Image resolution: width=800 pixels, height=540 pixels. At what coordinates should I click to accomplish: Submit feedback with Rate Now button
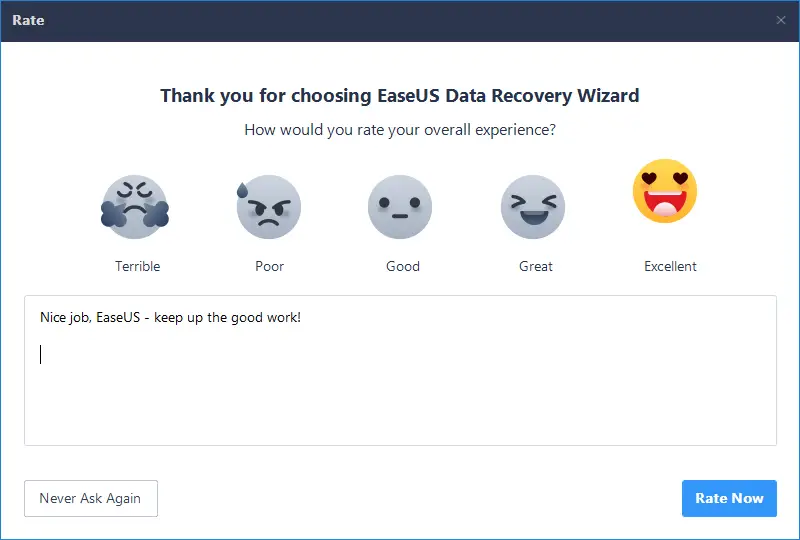(729, 498)
